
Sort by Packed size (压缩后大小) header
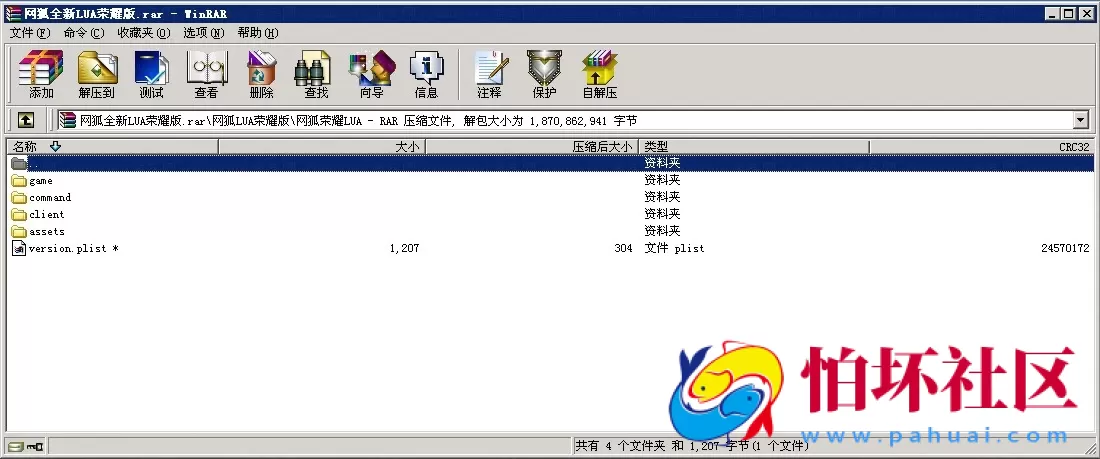[x=532, y=147]
